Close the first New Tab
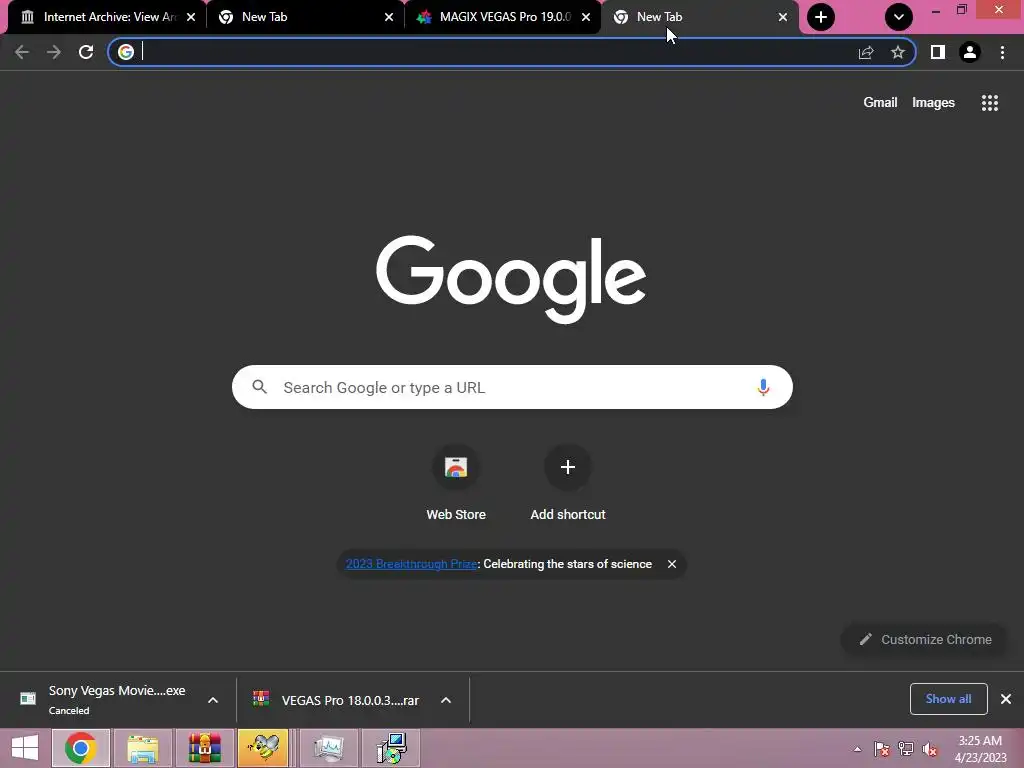This screenshot has height=768, width=1024. click(x=389, y=17)
